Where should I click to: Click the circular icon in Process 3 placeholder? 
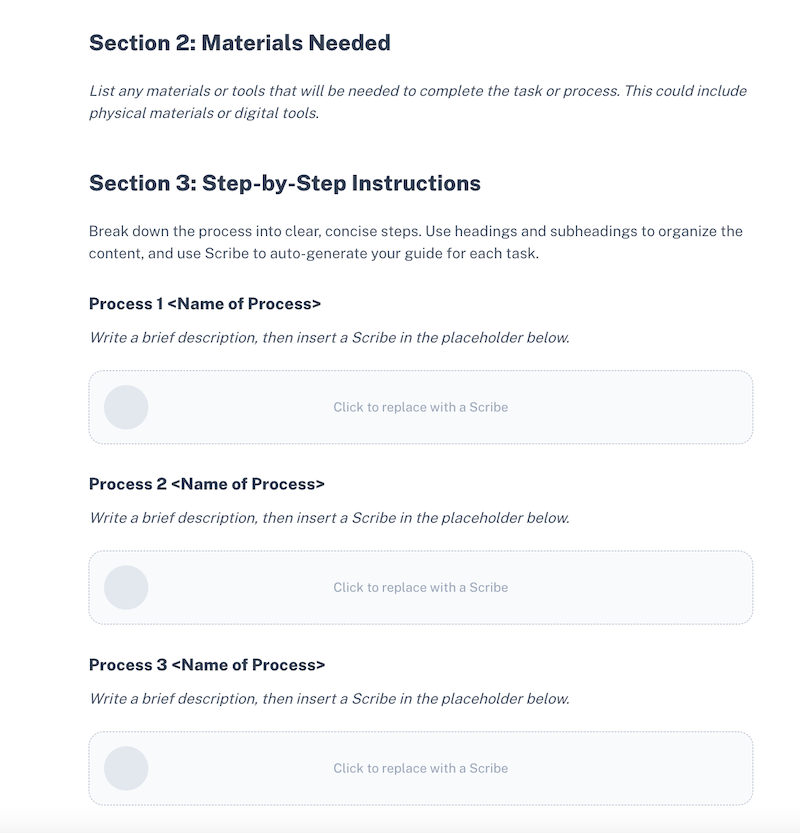[126, 768]
